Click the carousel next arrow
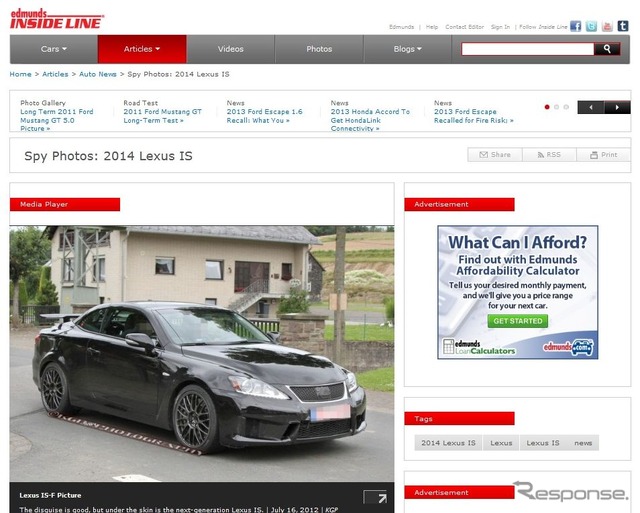 (617, 107)
